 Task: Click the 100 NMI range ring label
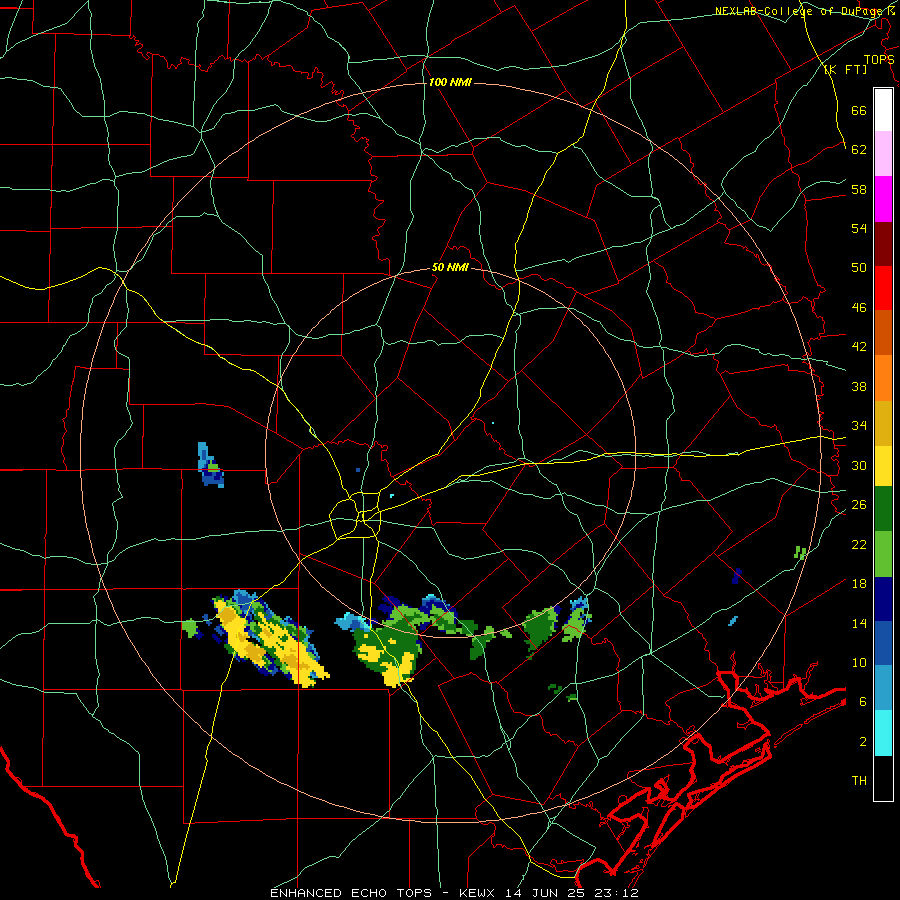click(x=450, y=82)
